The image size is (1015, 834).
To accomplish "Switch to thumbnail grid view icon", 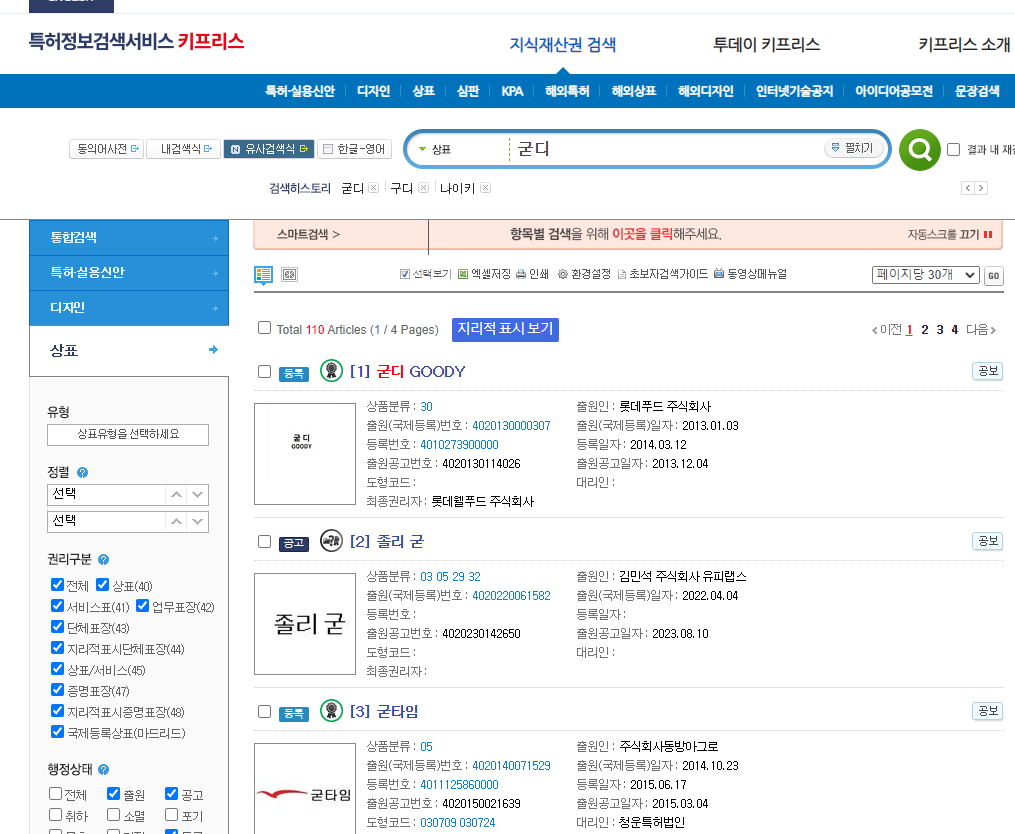I will coord(289,275).
